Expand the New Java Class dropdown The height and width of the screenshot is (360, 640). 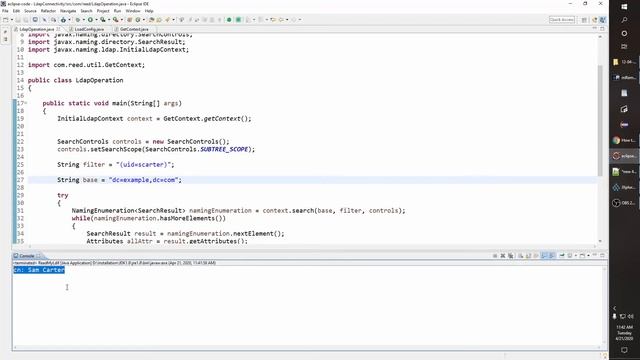(144, 20)
